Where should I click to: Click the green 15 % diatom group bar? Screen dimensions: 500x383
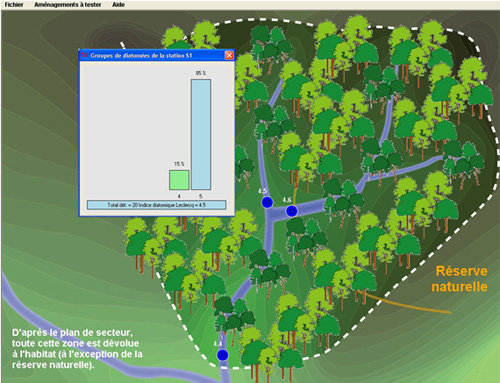pyautogui.click(x=179, y=180)
